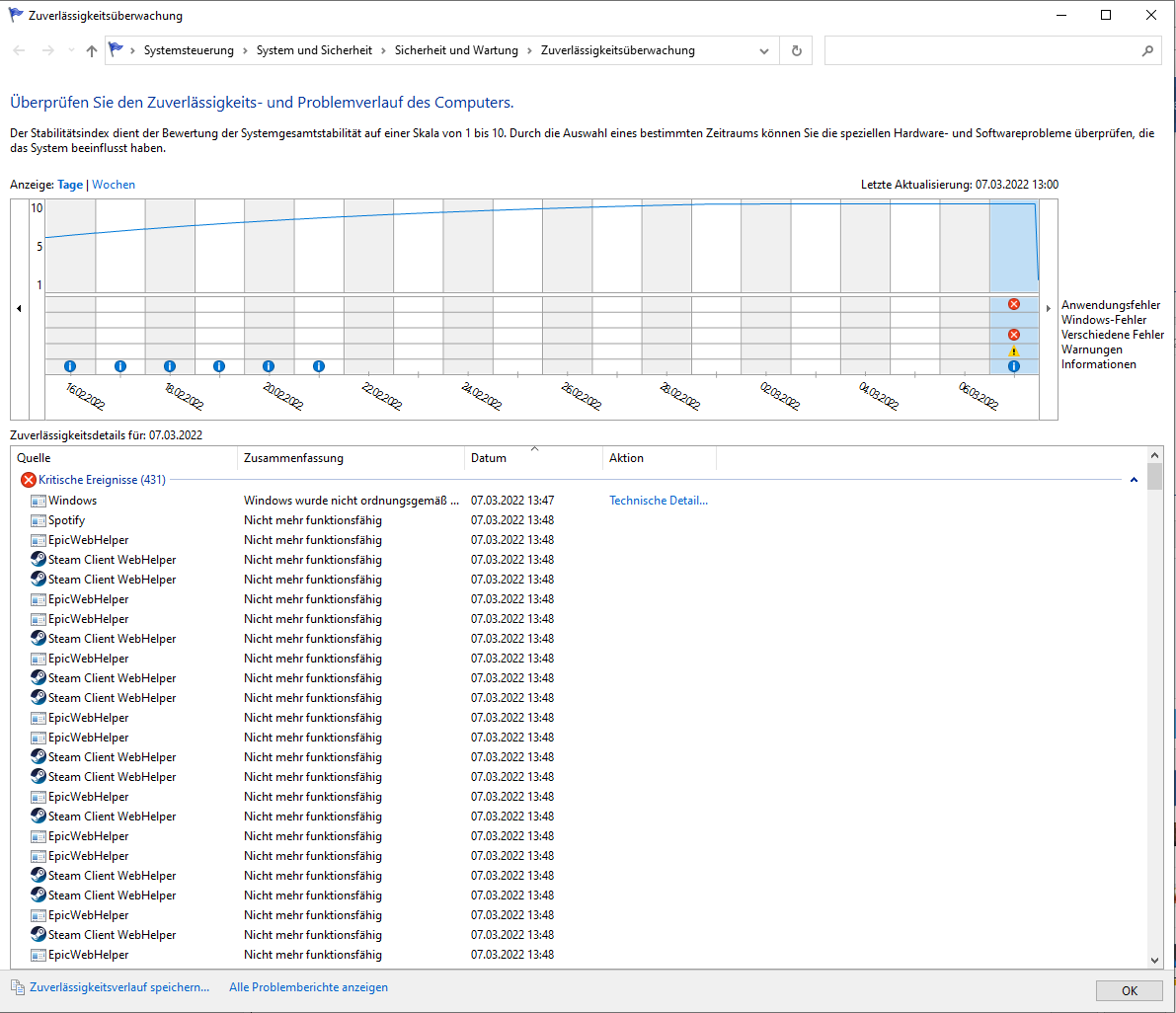Click the search magnifier icon
This screenshot has height=1013, width=1176.
click(x=1147, y=50)
